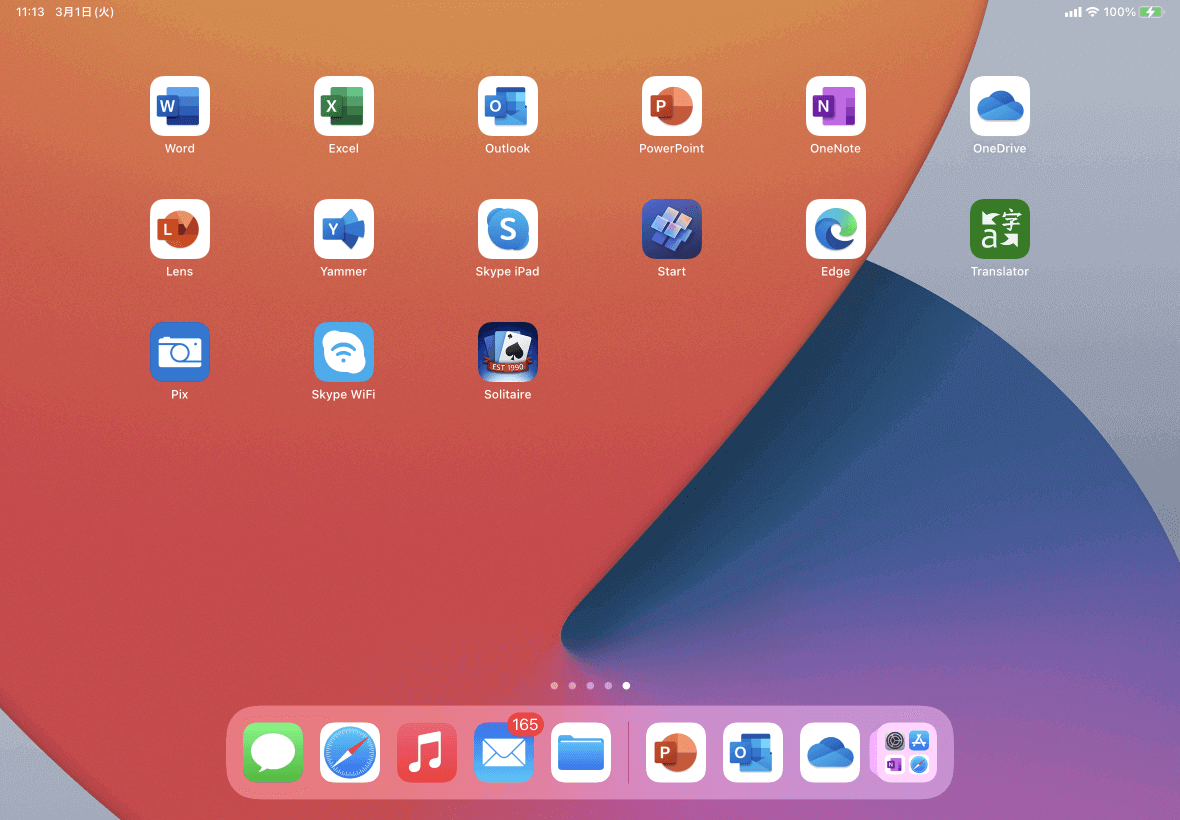Tap the cellular signal bars icon
This screenshot has height=820, width=1180.
[x=1073, y=12]
